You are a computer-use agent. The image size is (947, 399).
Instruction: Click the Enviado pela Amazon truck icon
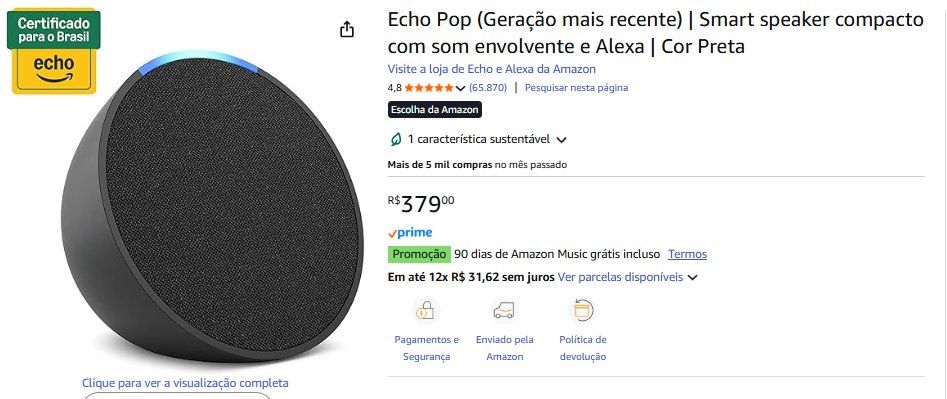click(x=504, y=311)
